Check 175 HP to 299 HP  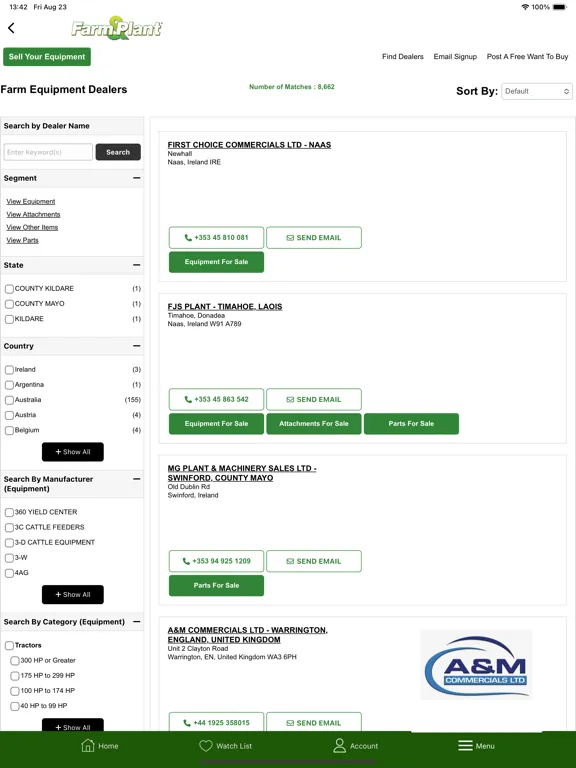click(x=15, y=676)
